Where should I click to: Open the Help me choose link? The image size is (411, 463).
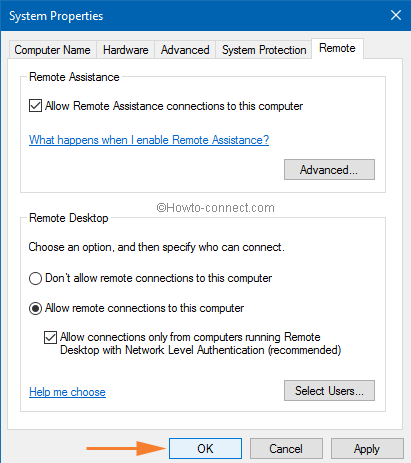(67, 392)
